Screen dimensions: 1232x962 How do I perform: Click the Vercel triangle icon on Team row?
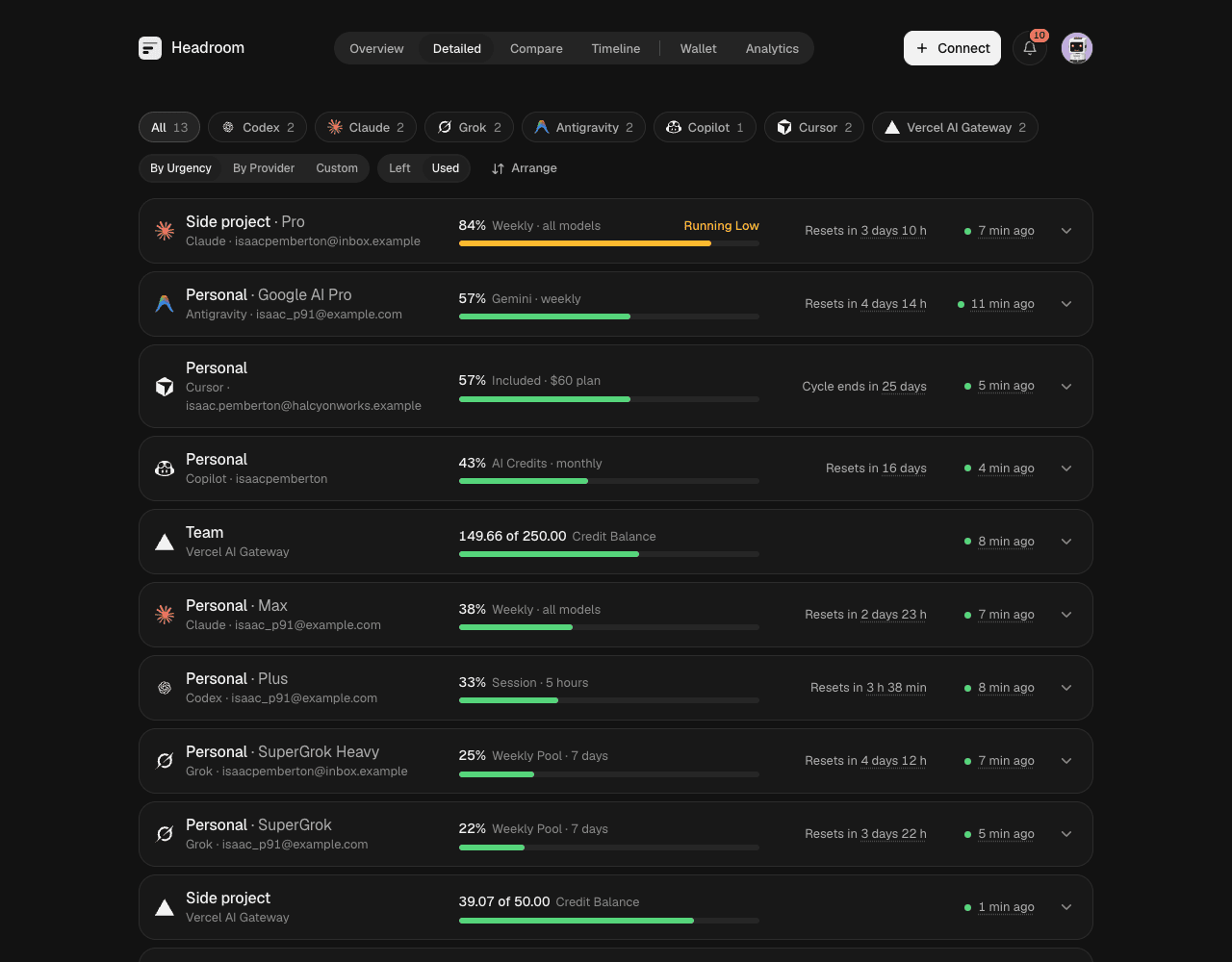pyautogui.click(x=165, y=542)
